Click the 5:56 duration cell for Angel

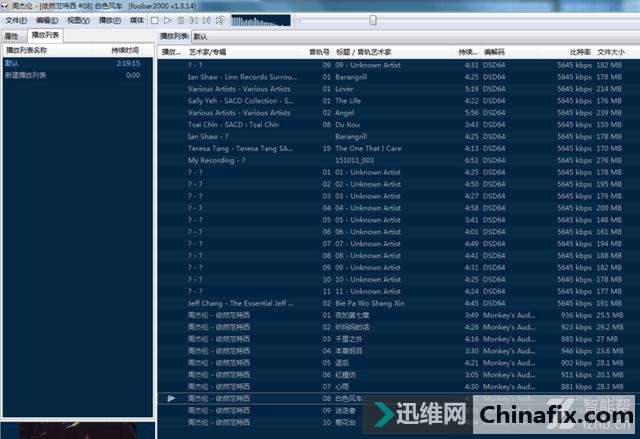[x=471, y=113]
